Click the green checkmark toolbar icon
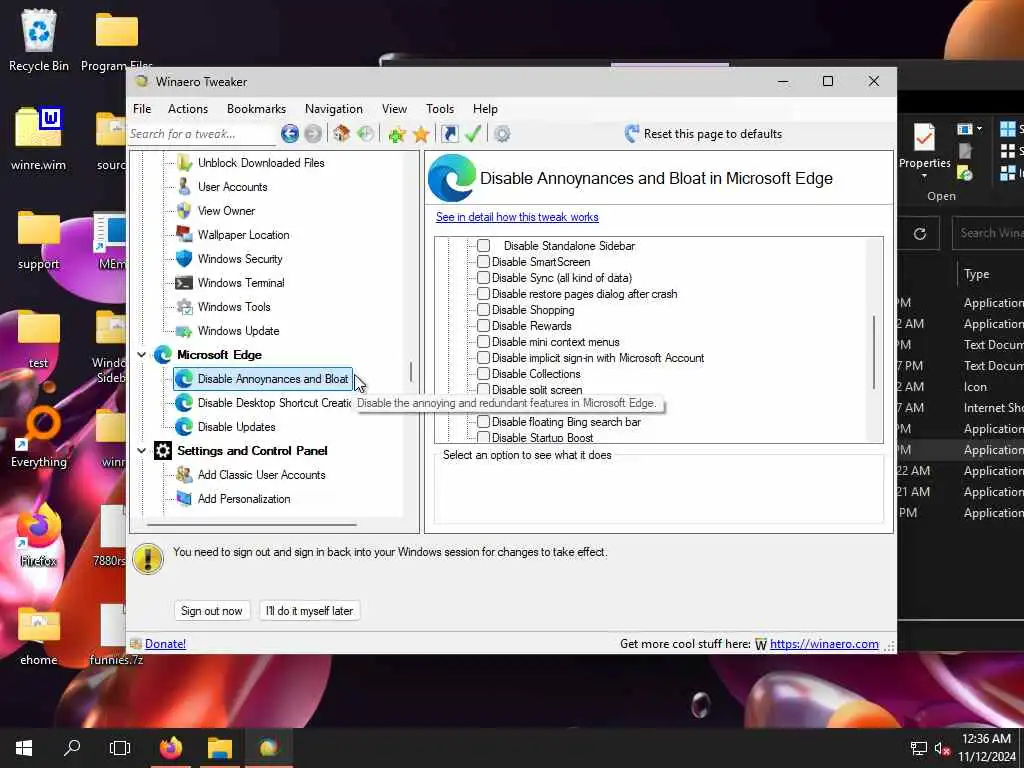The height and width of the screenshot is (768, 1024). (x=473, y=134)
